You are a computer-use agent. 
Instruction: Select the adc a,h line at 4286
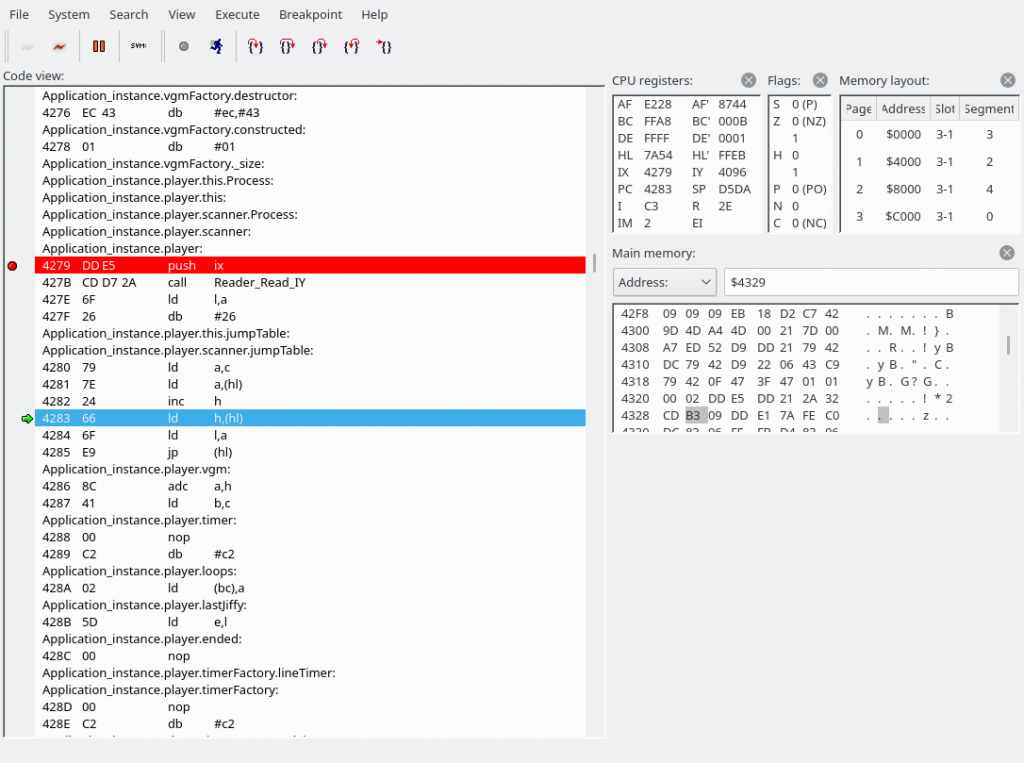tap(310, 486)
